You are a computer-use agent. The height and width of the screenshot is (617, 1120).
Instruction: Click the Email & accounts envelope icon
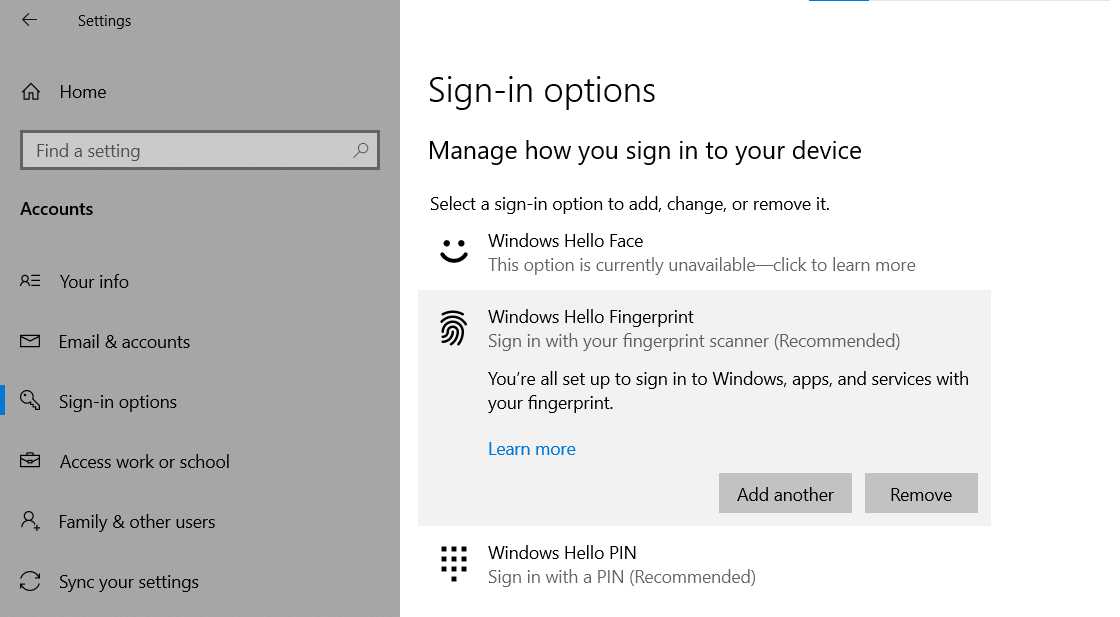tap(31, 341)
